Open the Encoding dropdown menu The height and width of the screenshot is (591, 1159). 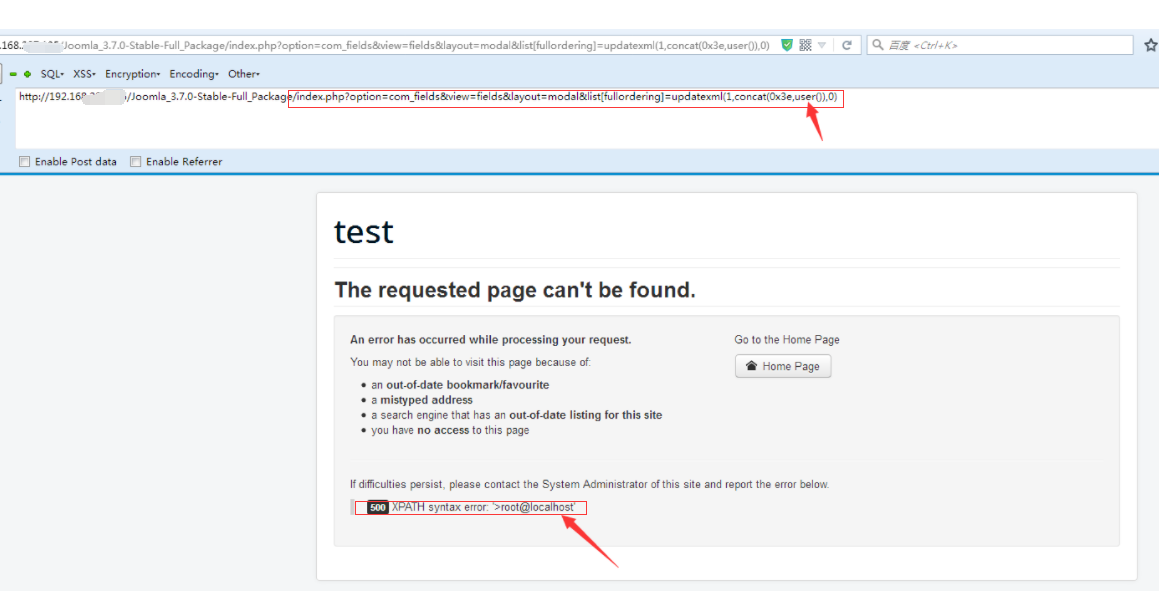pyautogui.click(x=194, y=74)
